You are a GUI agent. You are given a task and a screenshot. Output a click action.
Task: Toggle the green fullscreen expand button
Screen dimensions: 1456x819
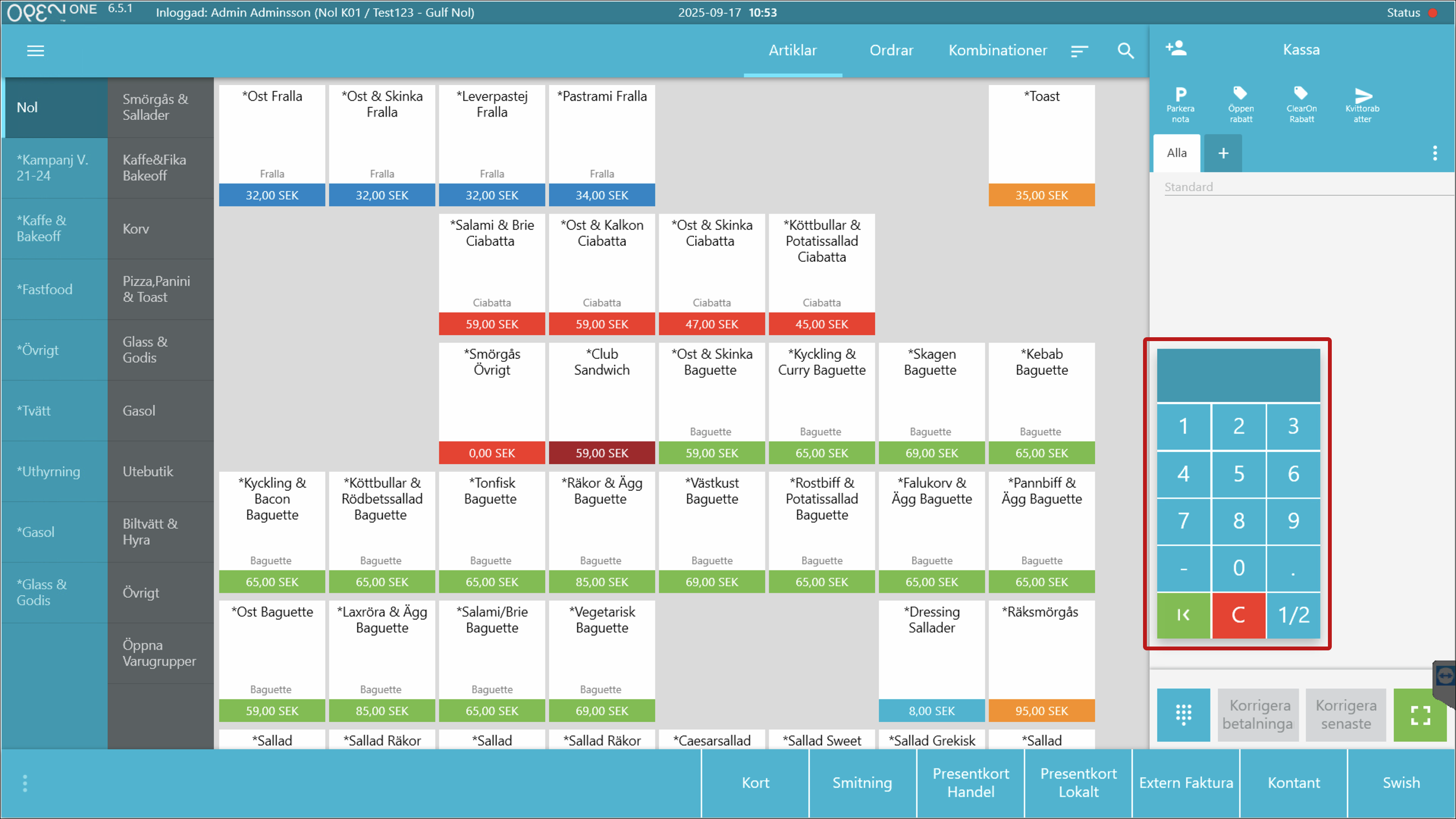(1420, 714)
